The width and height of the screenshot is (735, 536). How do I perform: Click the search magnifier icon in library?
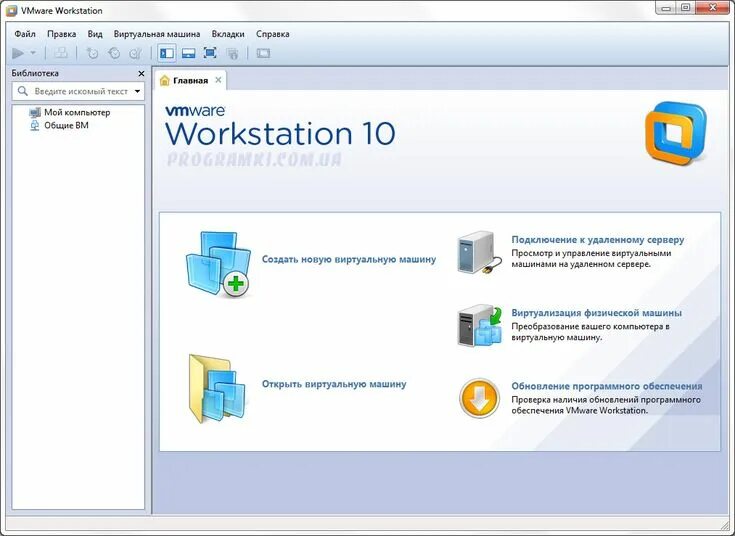pyautogui.click(x=22, y=91)
